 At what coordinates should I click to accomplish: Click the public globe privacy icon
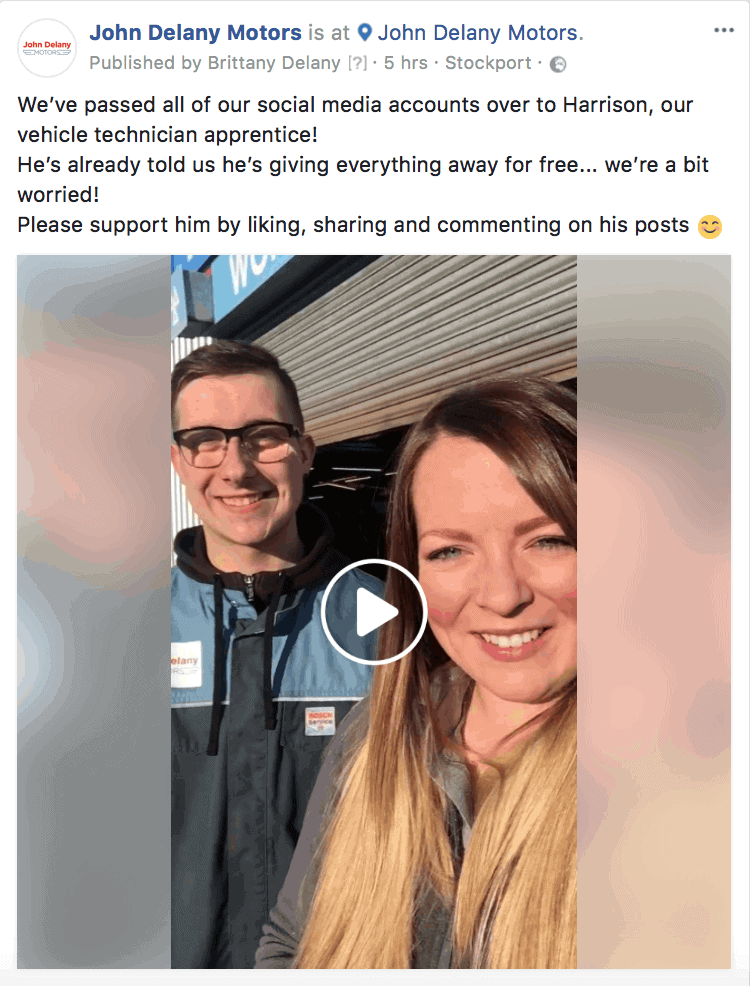[x=558, y=64]
